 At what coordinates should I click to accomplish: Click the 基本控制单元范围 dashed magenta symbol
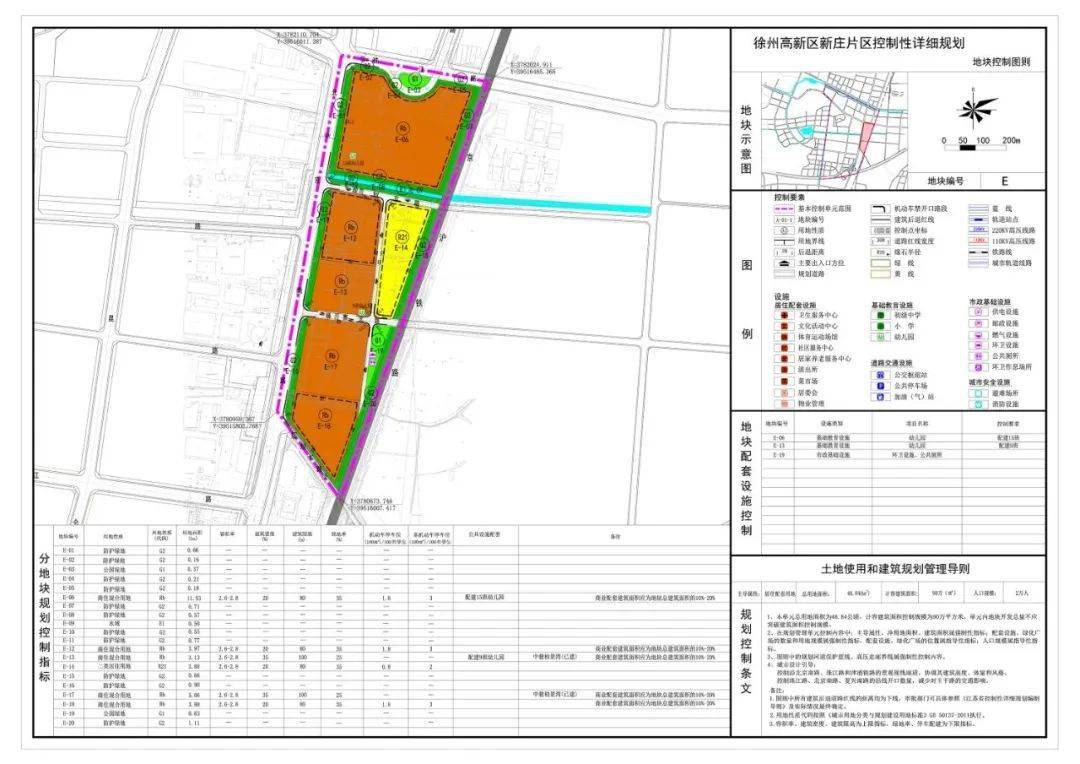click(x=783, y=208)
